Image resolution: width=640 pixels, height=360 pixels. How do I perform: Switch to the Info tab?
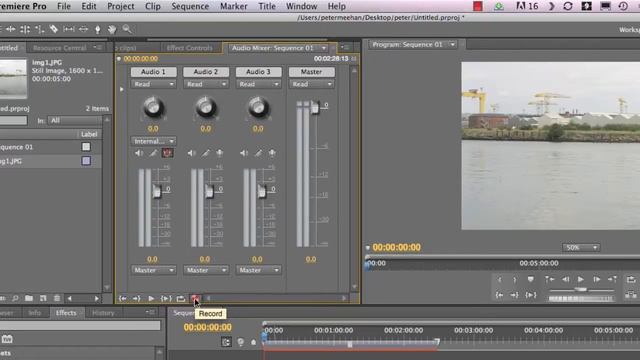(35, 313)
